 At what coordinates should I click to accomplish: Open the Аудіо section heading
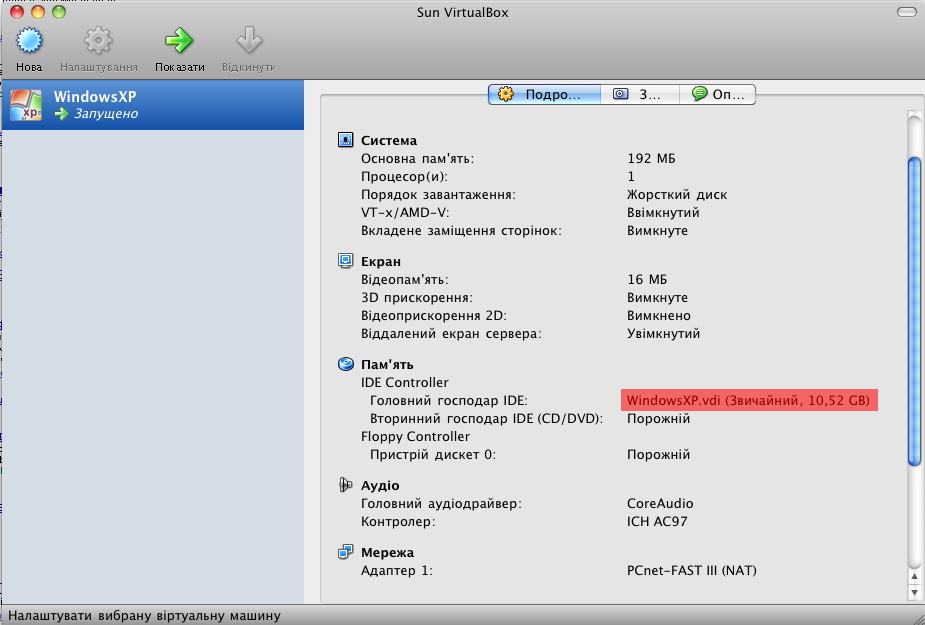380,486
